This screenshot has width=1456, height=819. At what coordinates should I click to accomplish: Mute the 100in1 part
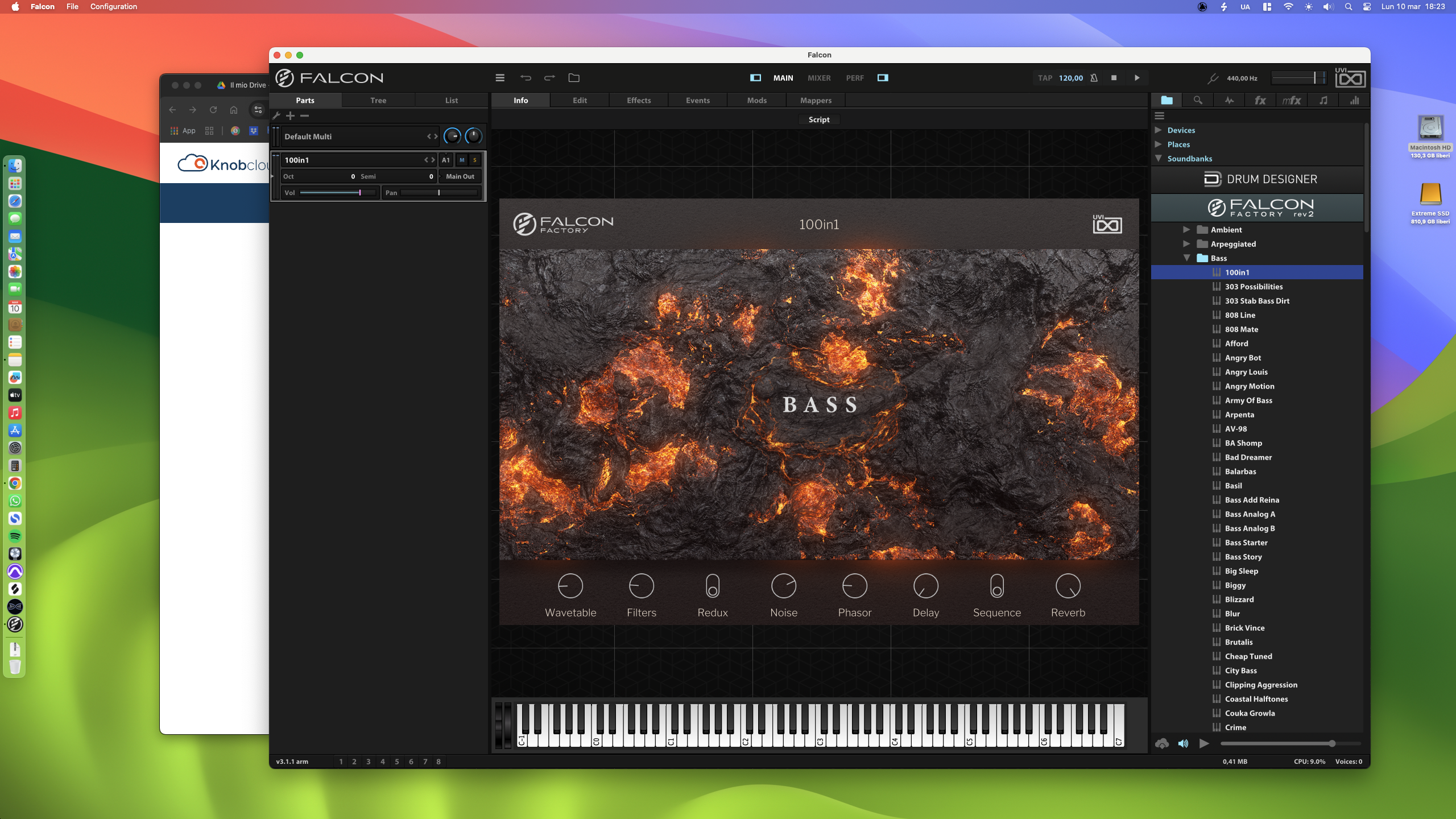462,160
